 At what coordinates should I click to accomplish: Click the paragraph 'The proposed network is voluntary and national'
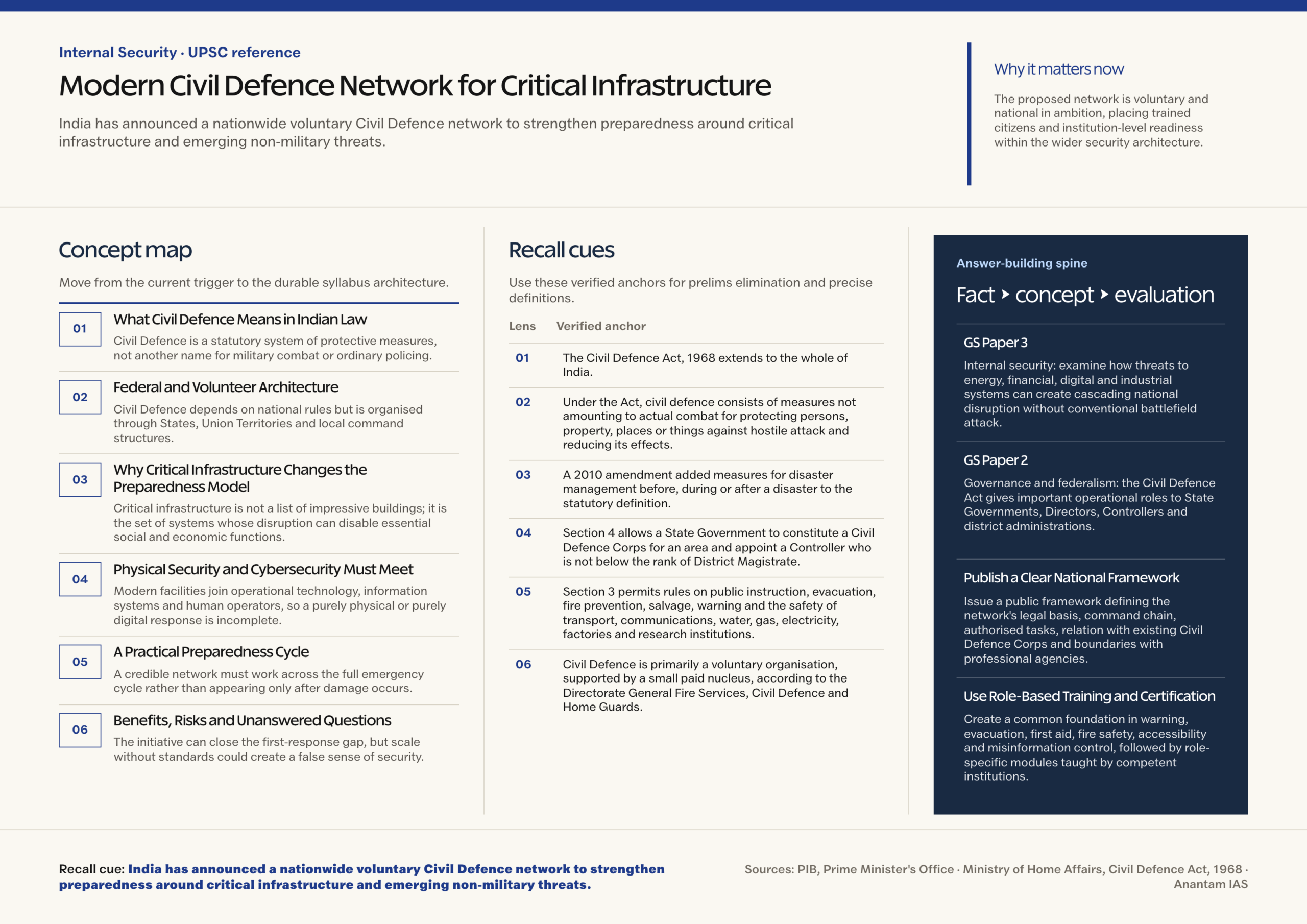point(1101,120)
